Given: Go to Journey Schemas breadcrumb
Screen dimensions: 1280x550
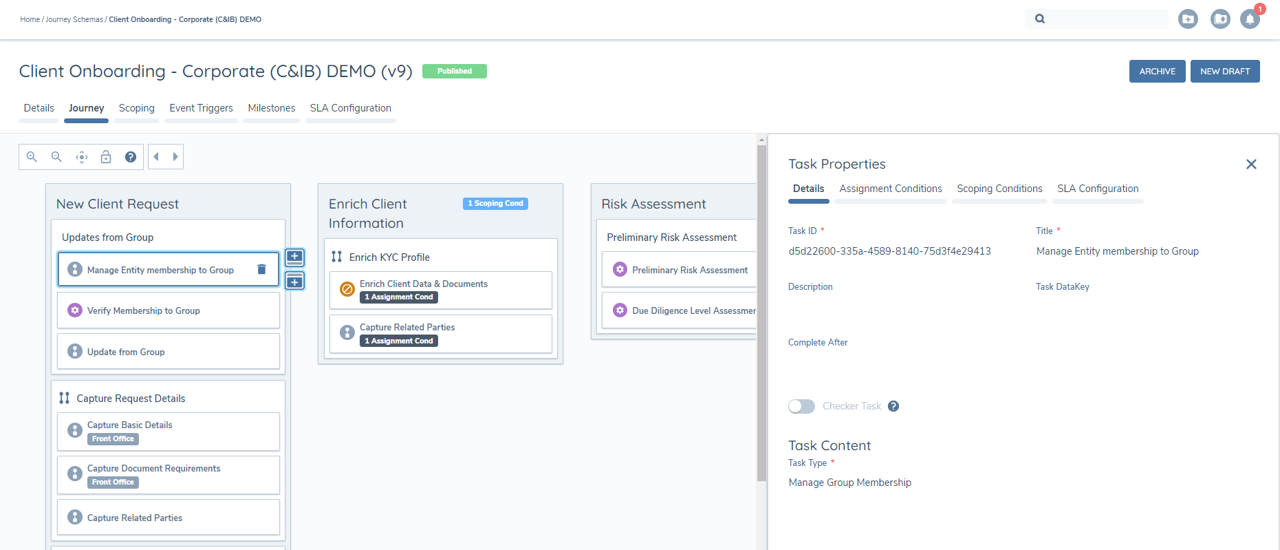Looking at the screenshot, I should tap(75, 19).
